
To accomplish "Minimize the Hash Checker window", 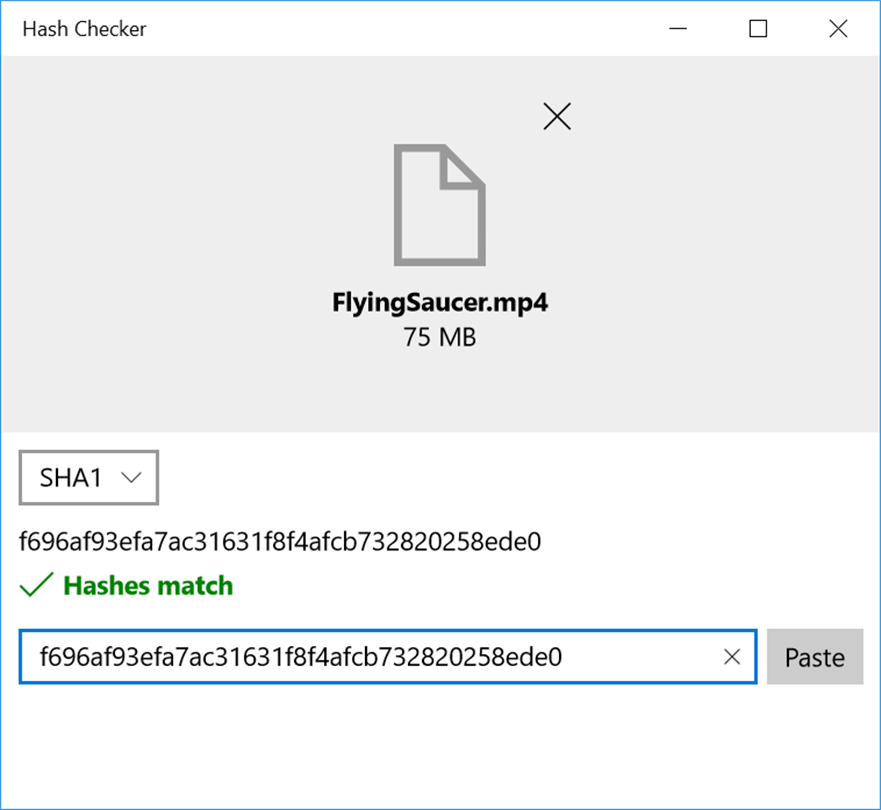I will pyautogui.click(x=678, y=28).
